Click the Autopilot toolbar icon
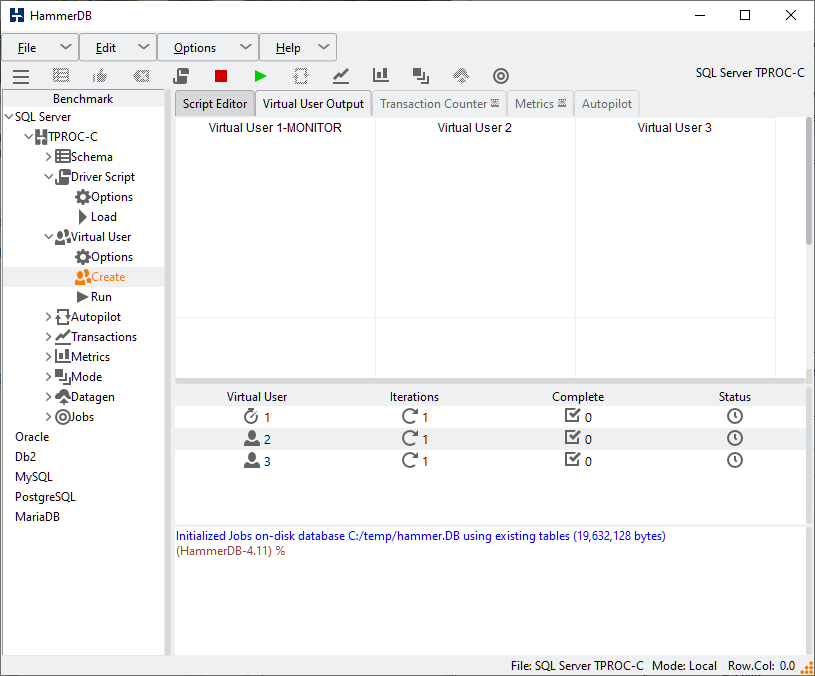 [x=300, y=76]
